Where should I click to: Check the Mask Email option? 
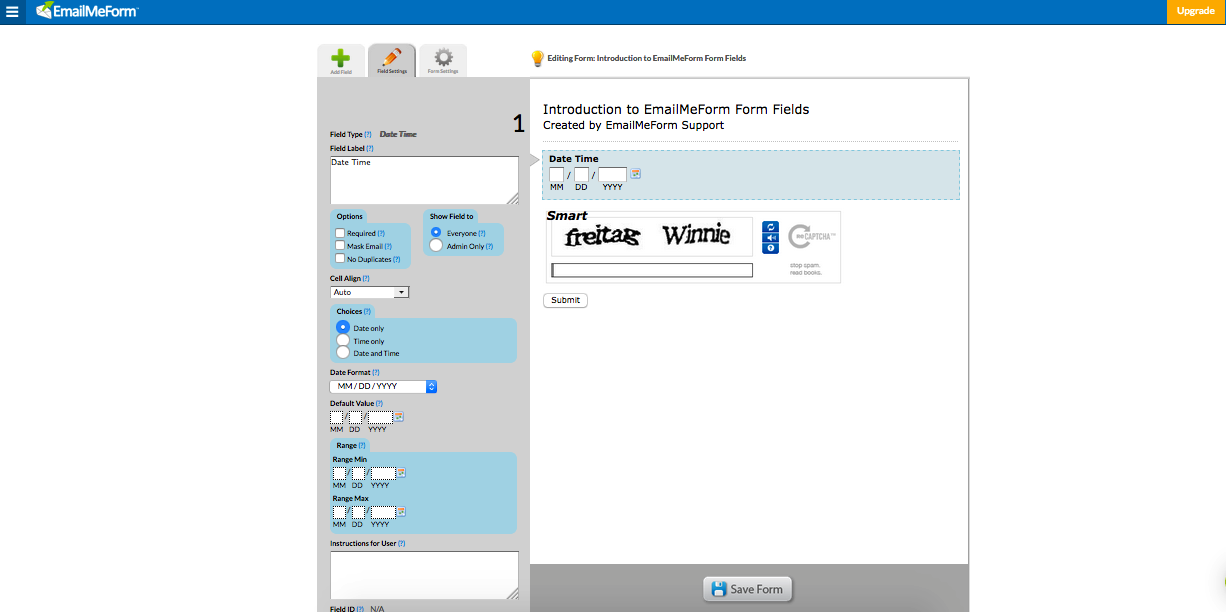pyautogui.click(x=340, y=246)
